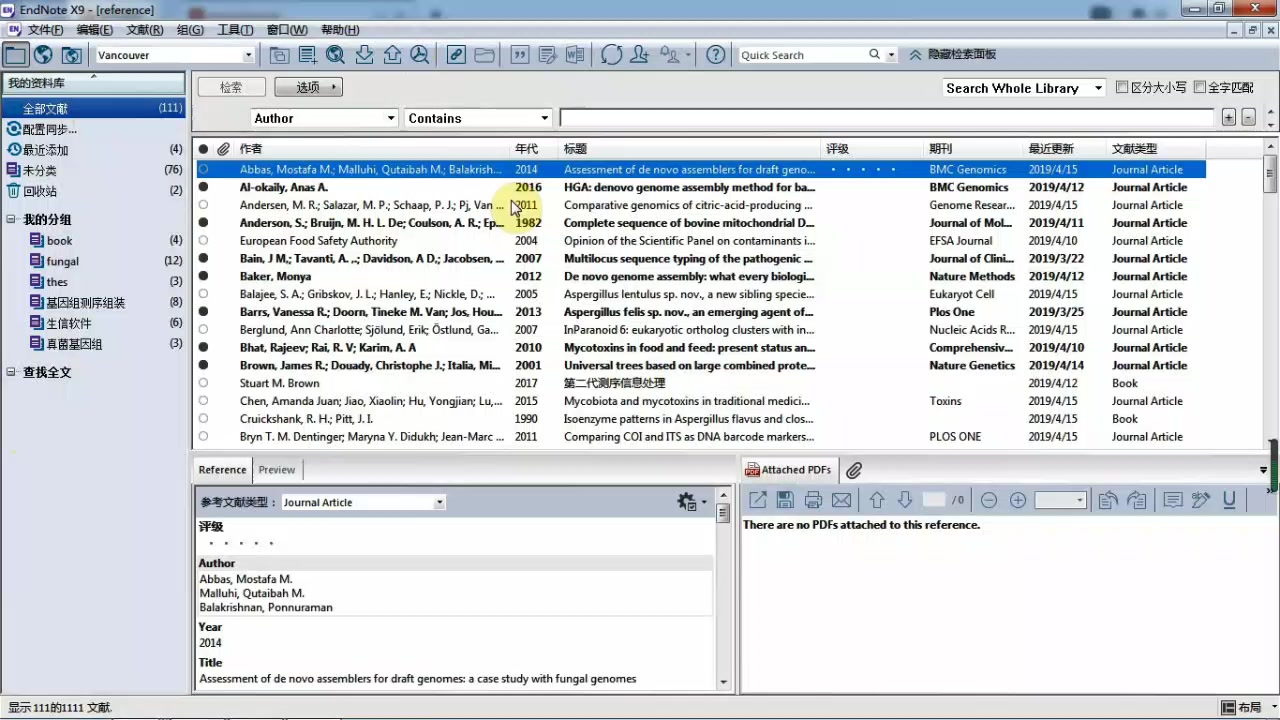This screenshot has width=1280, height=720.
Task: Open the 文件(F) menu
Action: click(x=45, y=30)
